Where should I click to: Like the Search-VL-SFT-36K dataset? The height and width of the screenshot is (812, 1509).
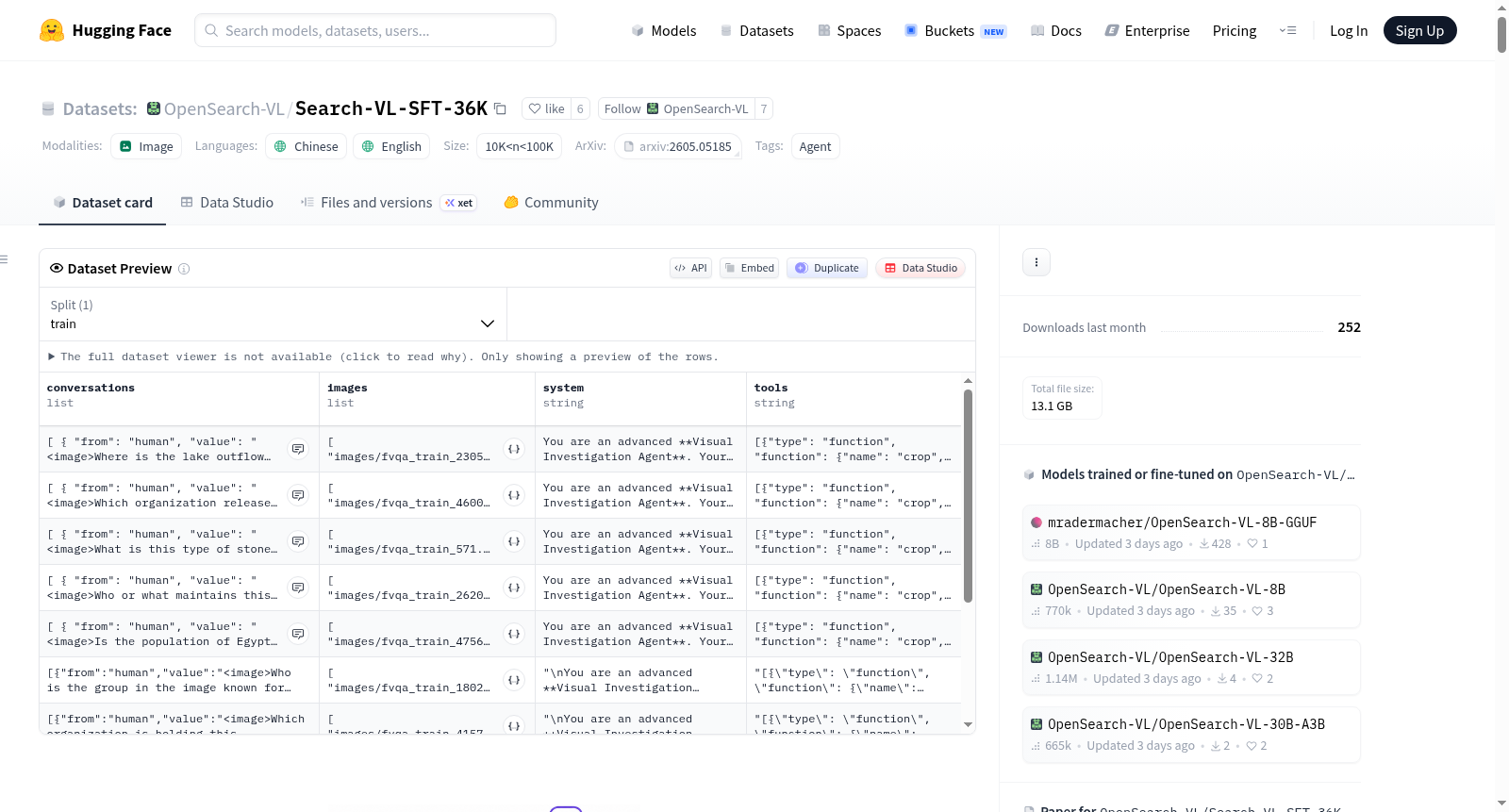(x=546, y=108)
